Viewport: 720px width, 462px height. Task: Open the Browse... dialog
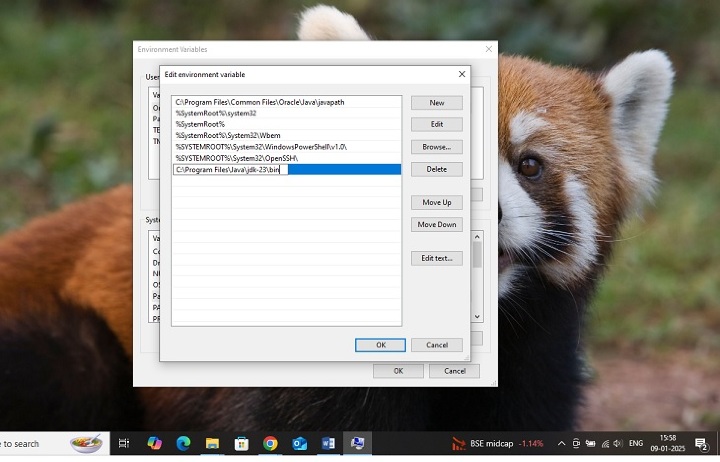437,147
